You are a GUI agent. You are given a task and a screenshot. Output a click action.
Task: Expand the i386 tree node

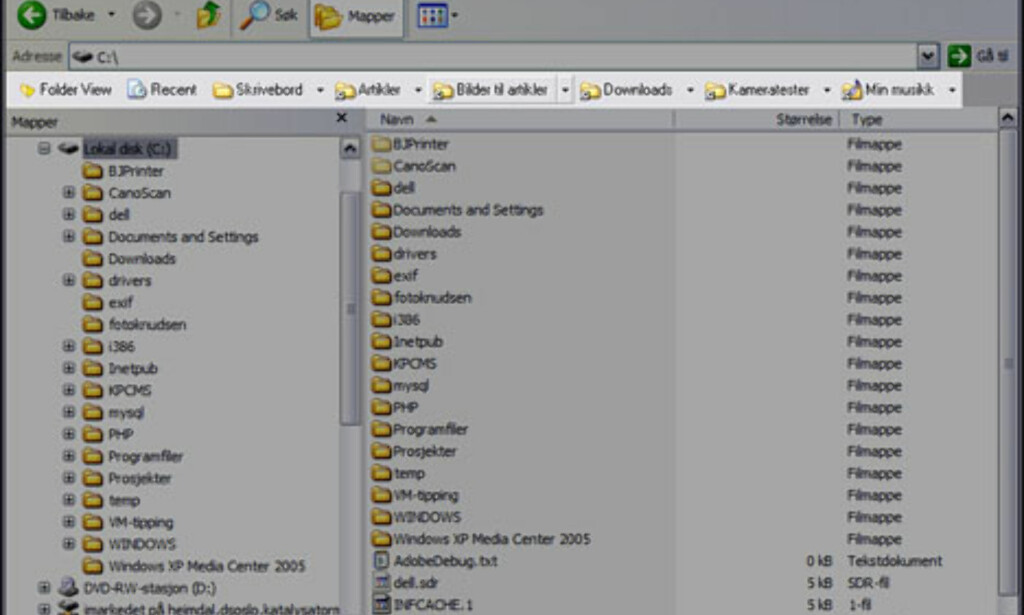[x=69, y=346]
